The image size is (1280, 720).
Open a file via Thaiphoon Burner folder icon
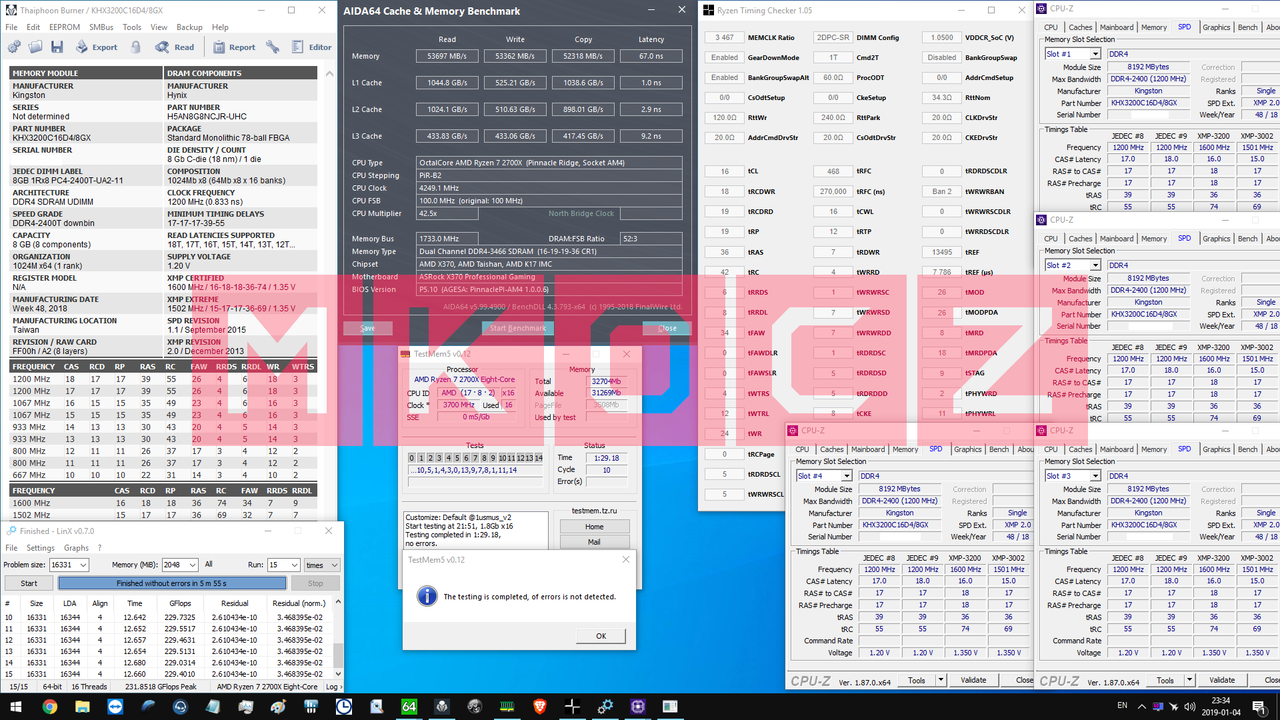[35, 47]
